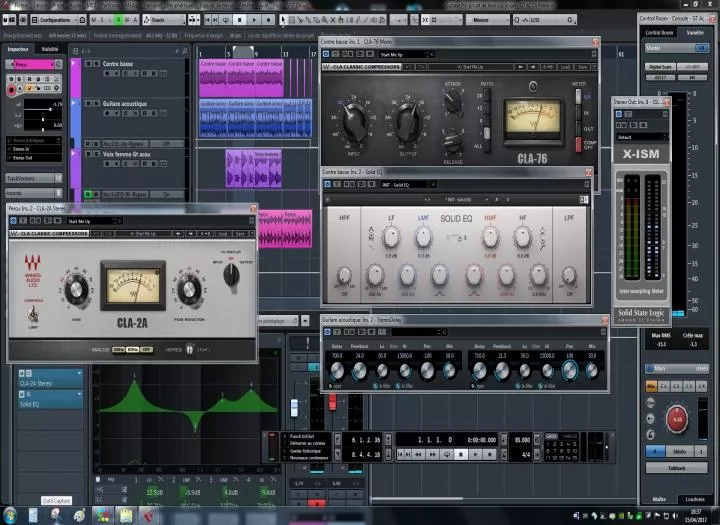The image size is (720, 525).
Task: Toggle cycle loop in top toolbar
Action: 225,20
